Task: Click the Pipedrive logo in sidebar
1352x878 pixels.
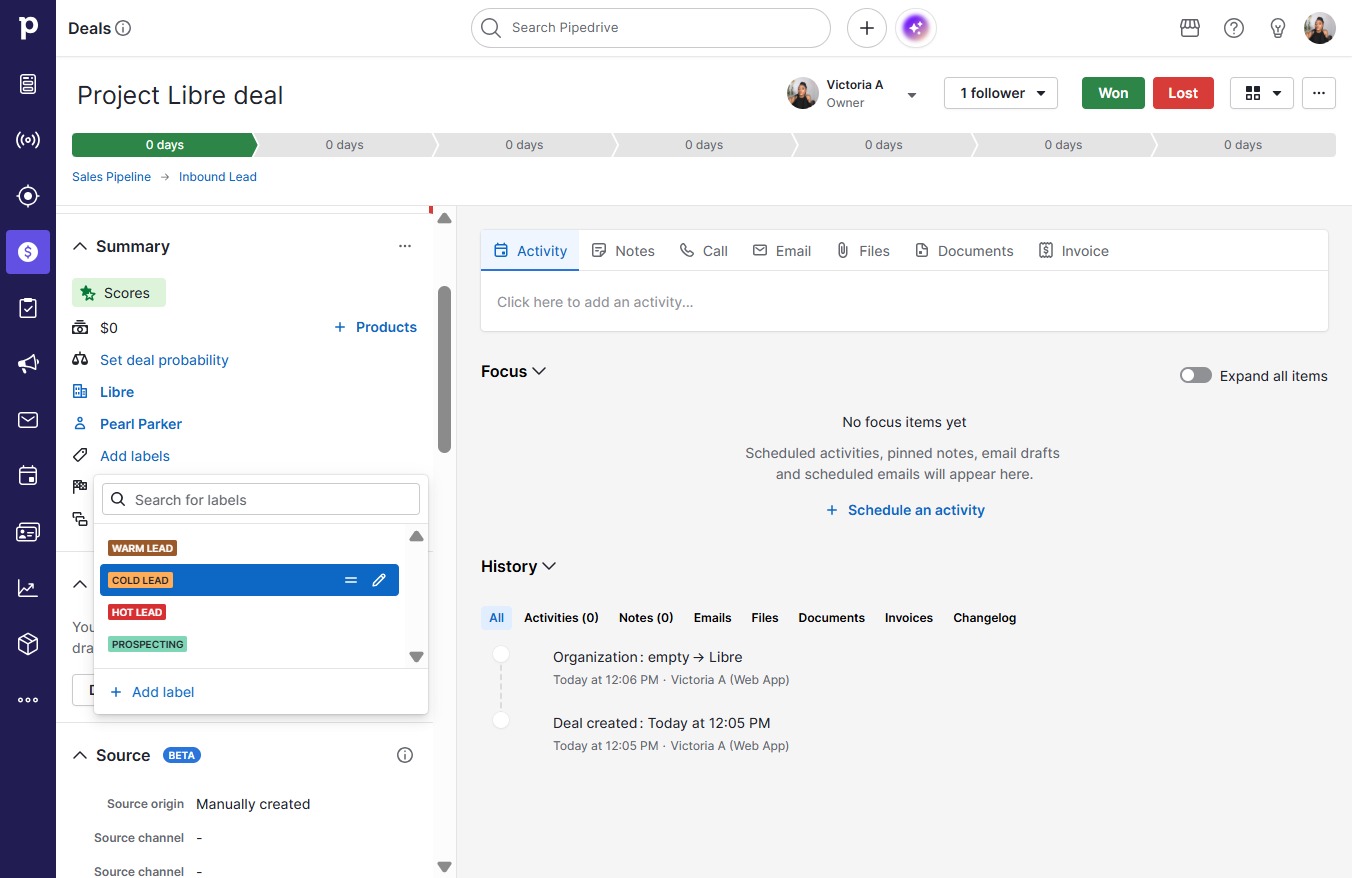Action: tap(28, 28)
